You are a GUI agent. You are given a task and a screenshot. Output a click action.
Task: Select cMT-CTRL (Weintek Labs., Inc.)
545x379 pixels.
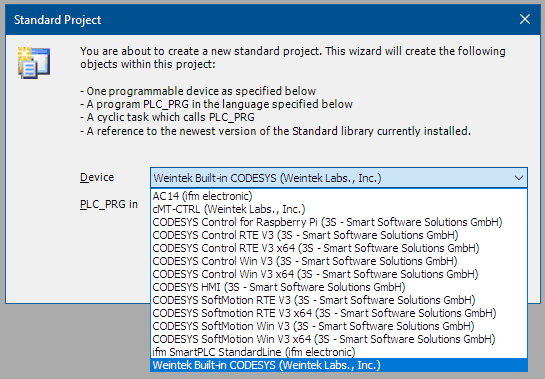339,209
